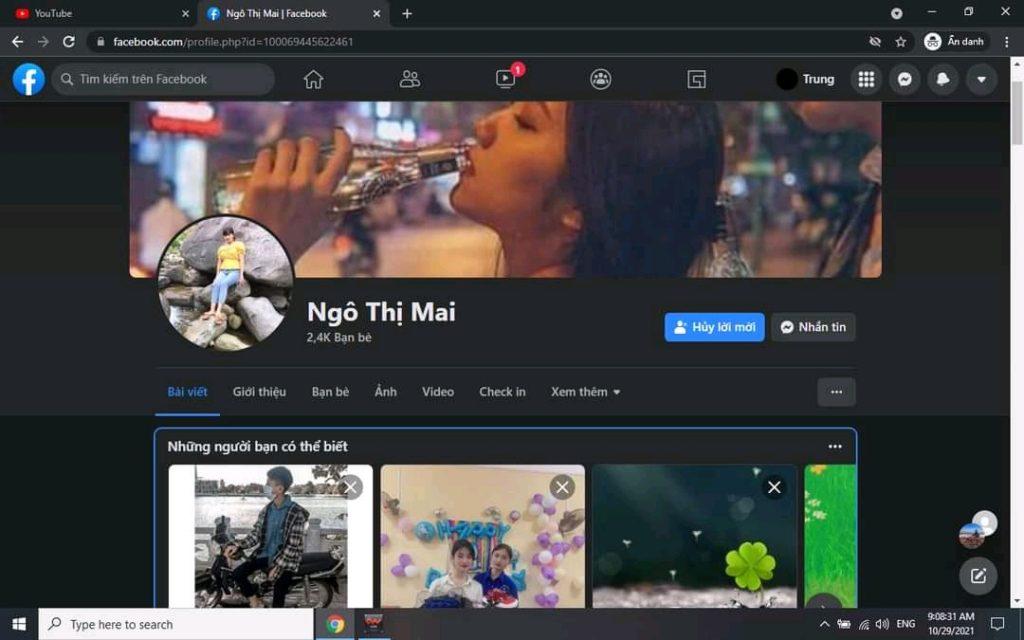Open the profile three-dots options menu
This screenshot has width=1024, height=640.
(x=836, y=392)
